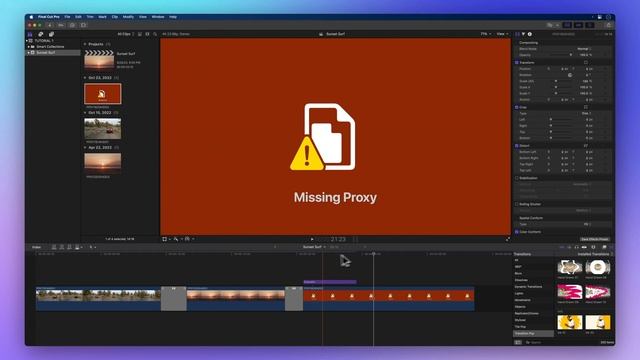Open the Help menu
This screenshot has width=640, height=360.
(x=173, y=17)
